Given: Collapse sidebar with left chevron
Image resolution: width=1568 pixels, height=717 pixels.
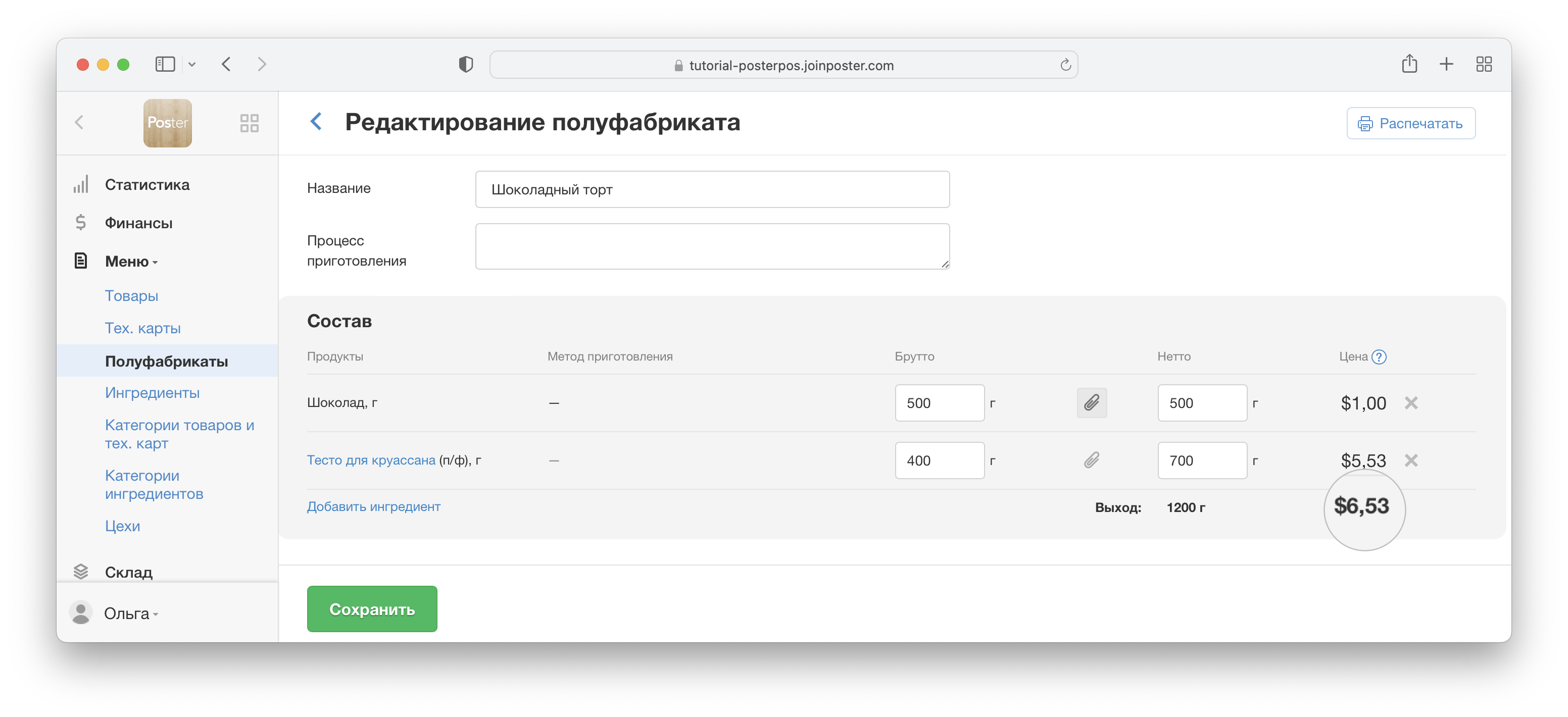Looking at the screenshot, I should (79, 122).
